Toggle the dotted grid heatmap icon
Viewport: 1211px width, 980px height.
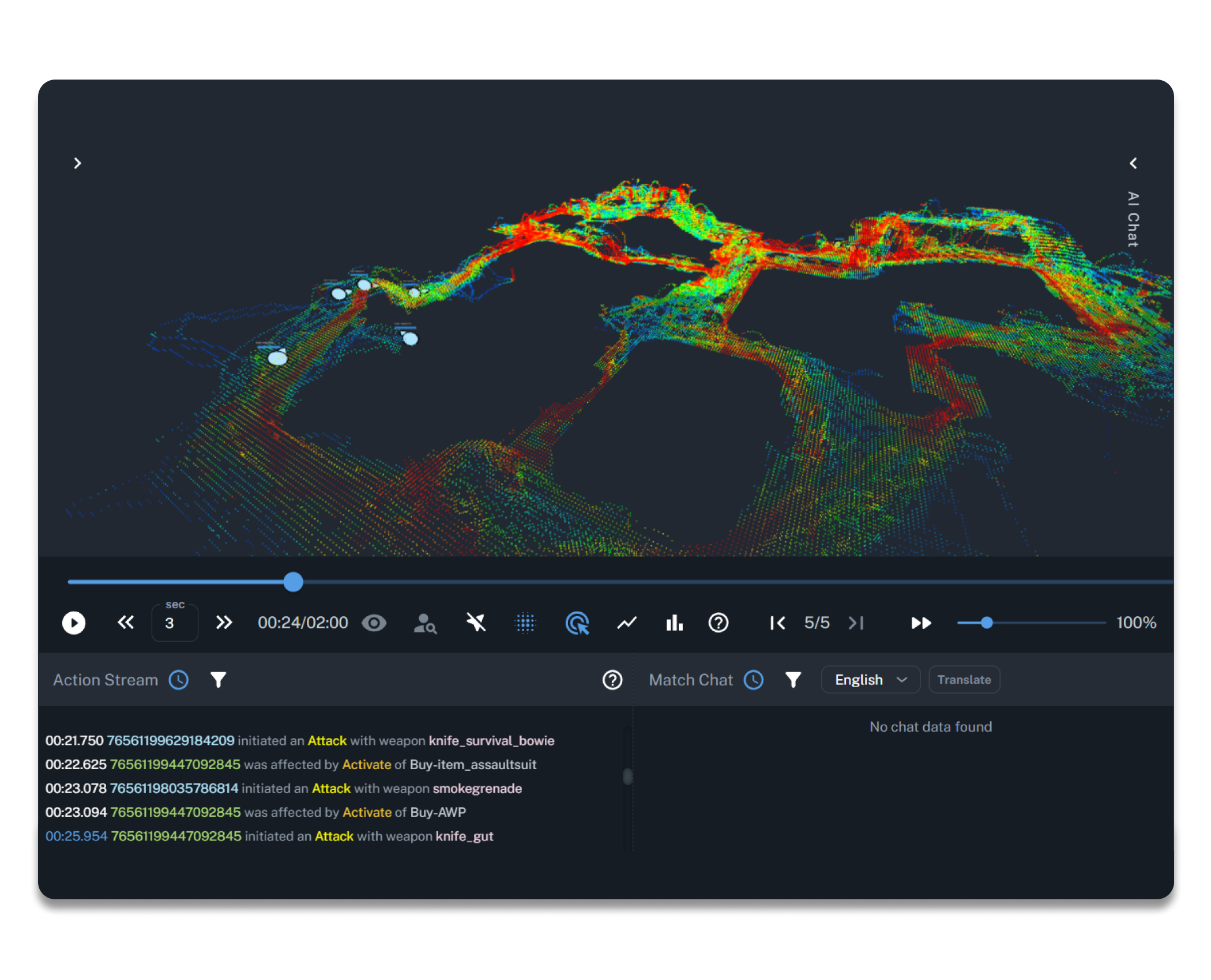pos(525,623)
